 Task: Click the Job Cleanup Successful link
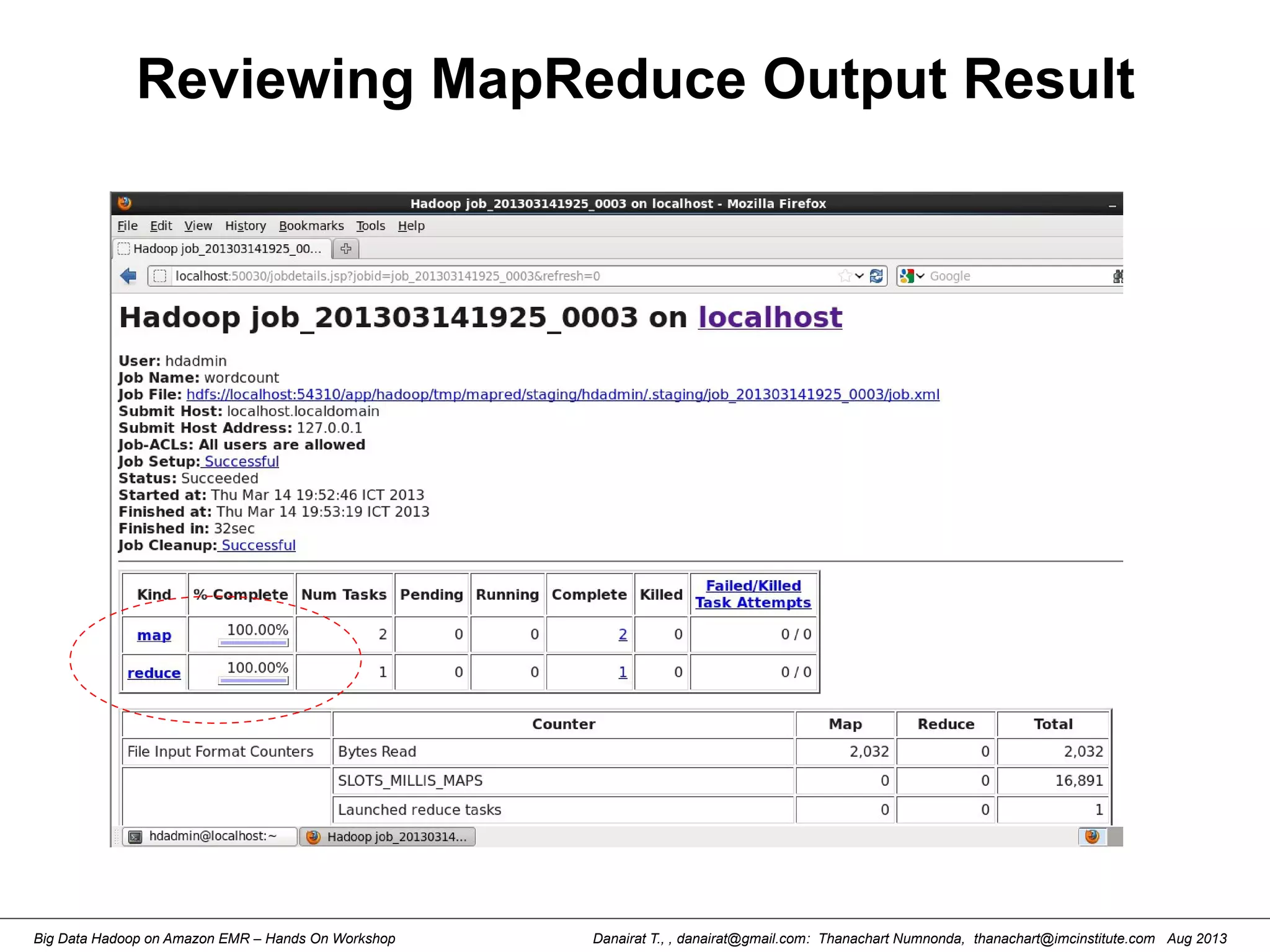pyautogui.click(x=258, y=545)
